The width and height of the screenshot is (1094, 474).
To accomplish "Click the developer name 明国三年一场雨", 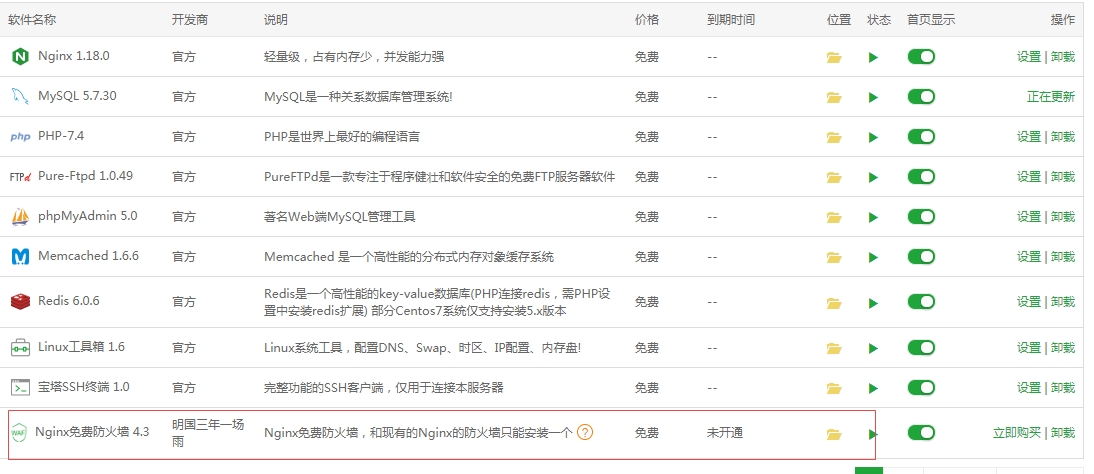I will [x=208, y=433].
